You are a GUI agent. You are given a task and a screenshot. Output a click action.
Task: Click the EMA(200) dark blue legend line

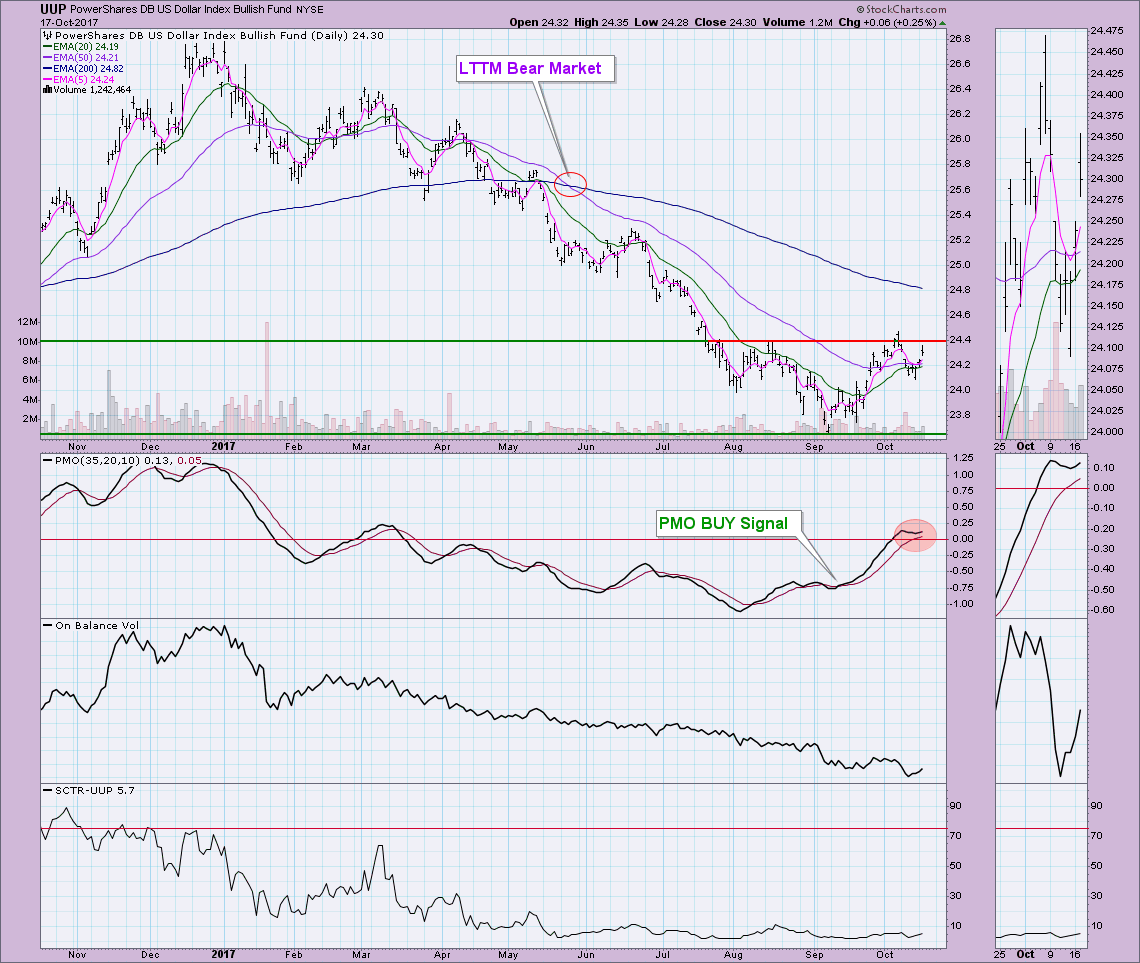pos(48,67)
